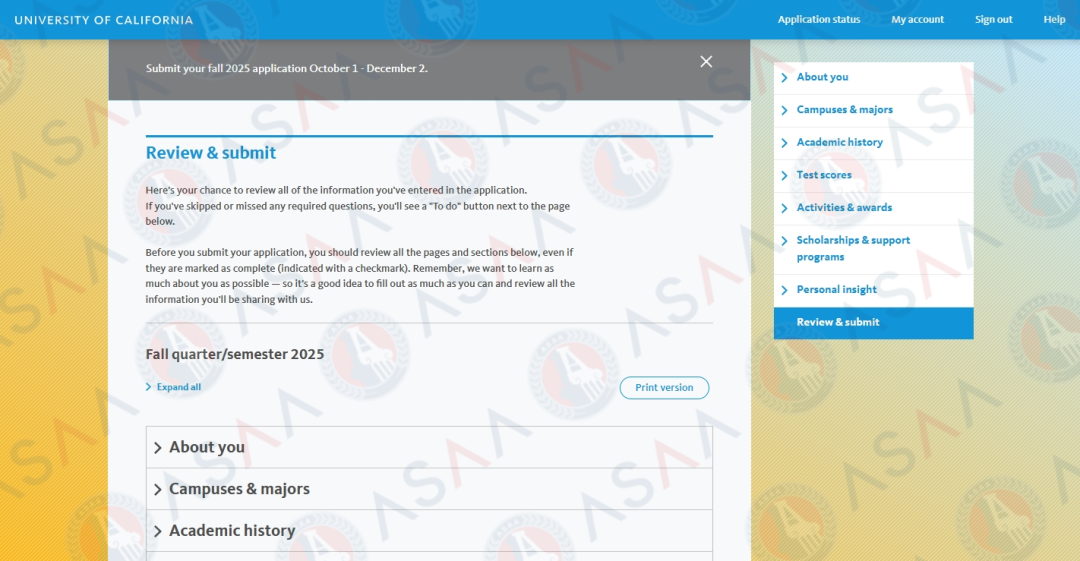The width and height of the screenshot is (1080, 561).
Task: Click the Print version button
Action: pyautogui.click(x=664, y=388)
